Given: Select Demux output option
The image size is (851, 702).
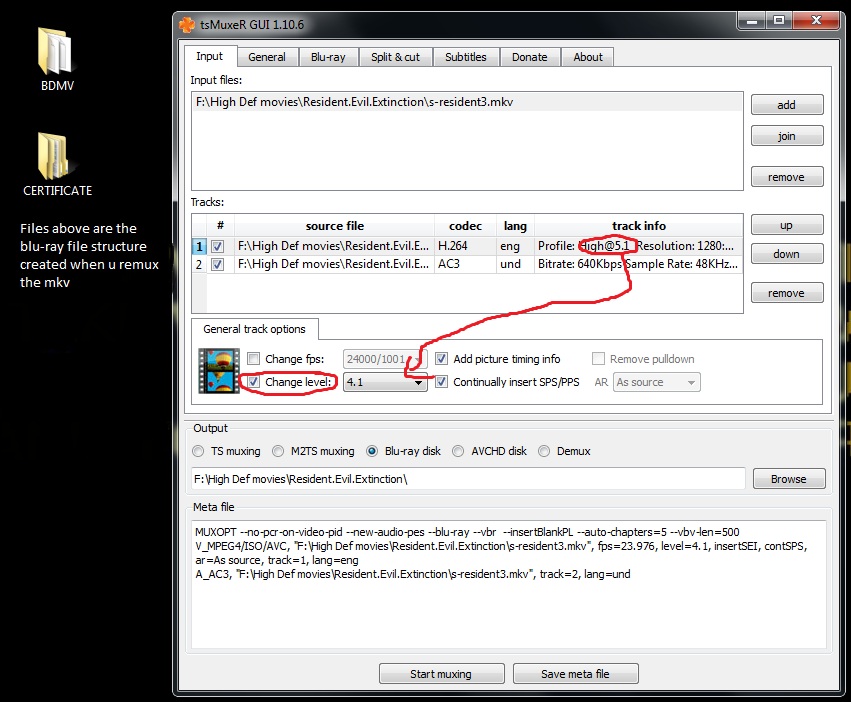Looking at the screenshot, I should click(544, 451).
